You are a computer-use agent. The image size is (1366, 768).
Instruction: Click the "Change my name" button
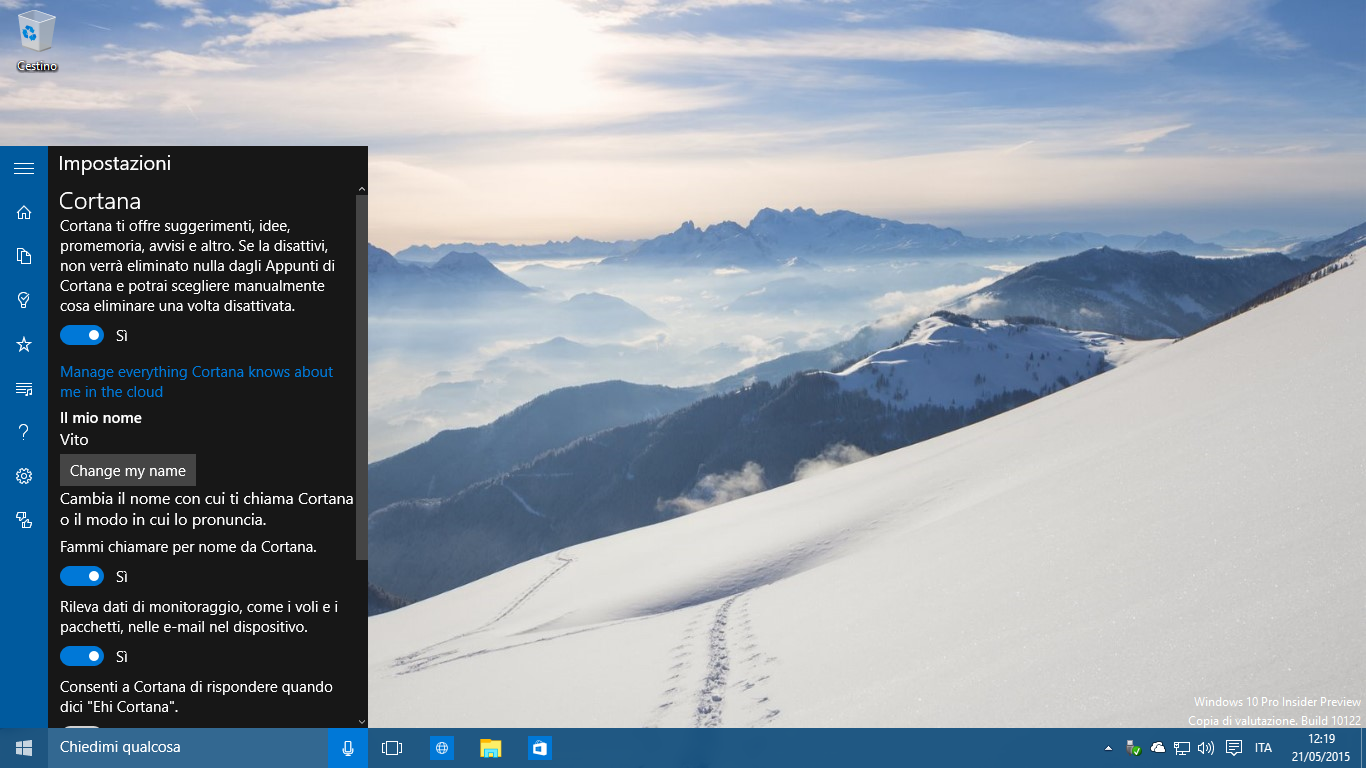pos(128,470)
